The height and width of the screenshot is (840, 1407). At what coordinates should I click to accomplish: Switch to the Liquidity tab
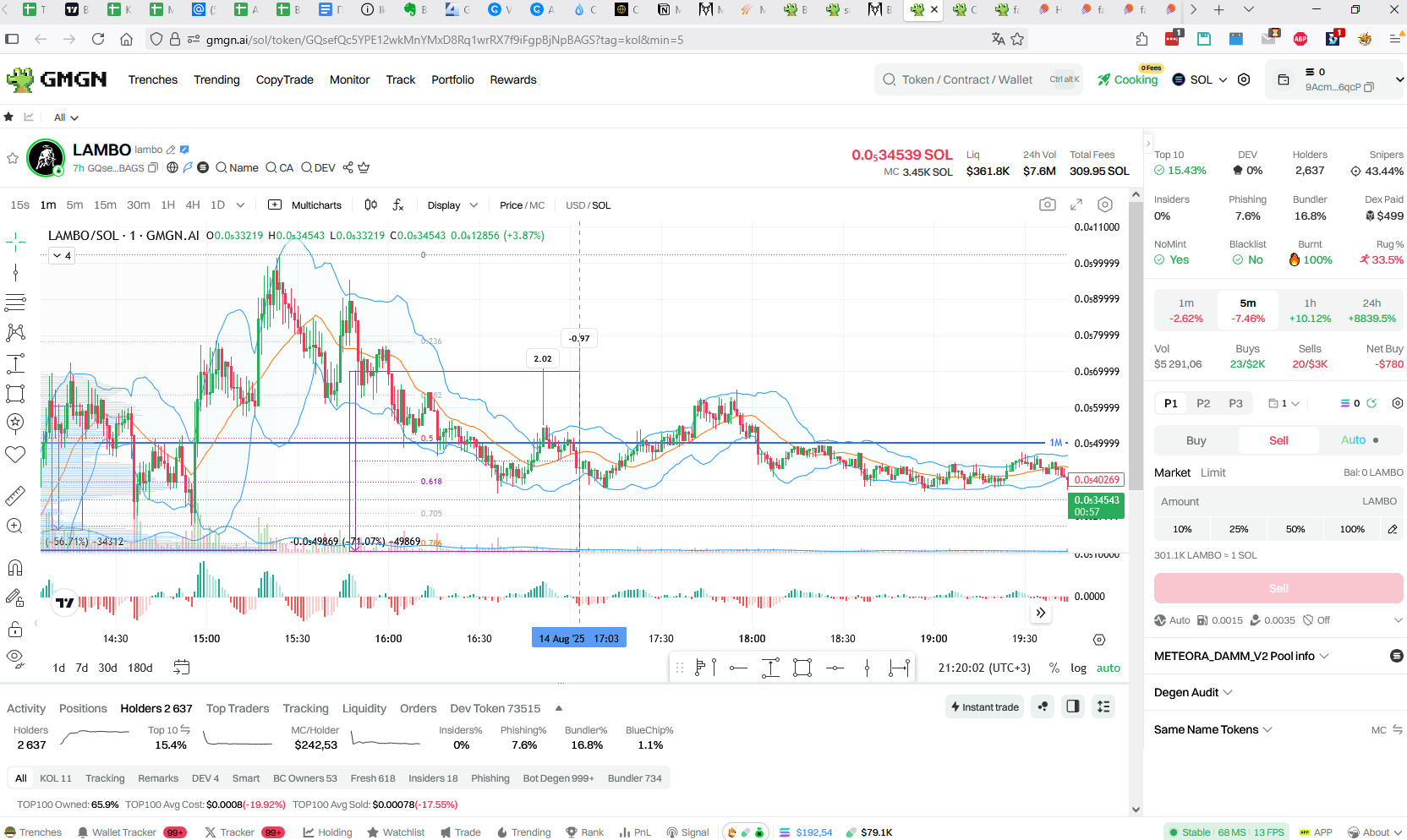click(364, 708)
